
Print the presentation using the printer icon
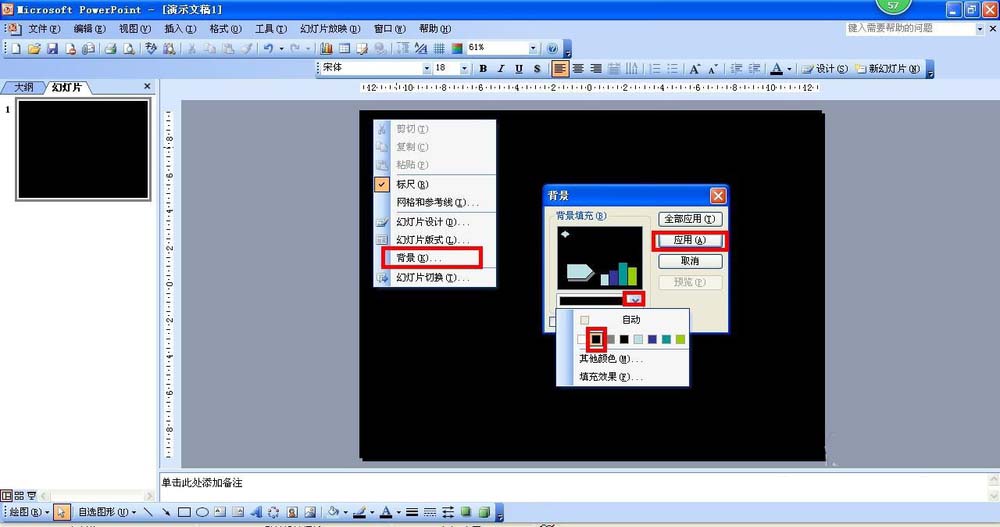tap(110, 48)
